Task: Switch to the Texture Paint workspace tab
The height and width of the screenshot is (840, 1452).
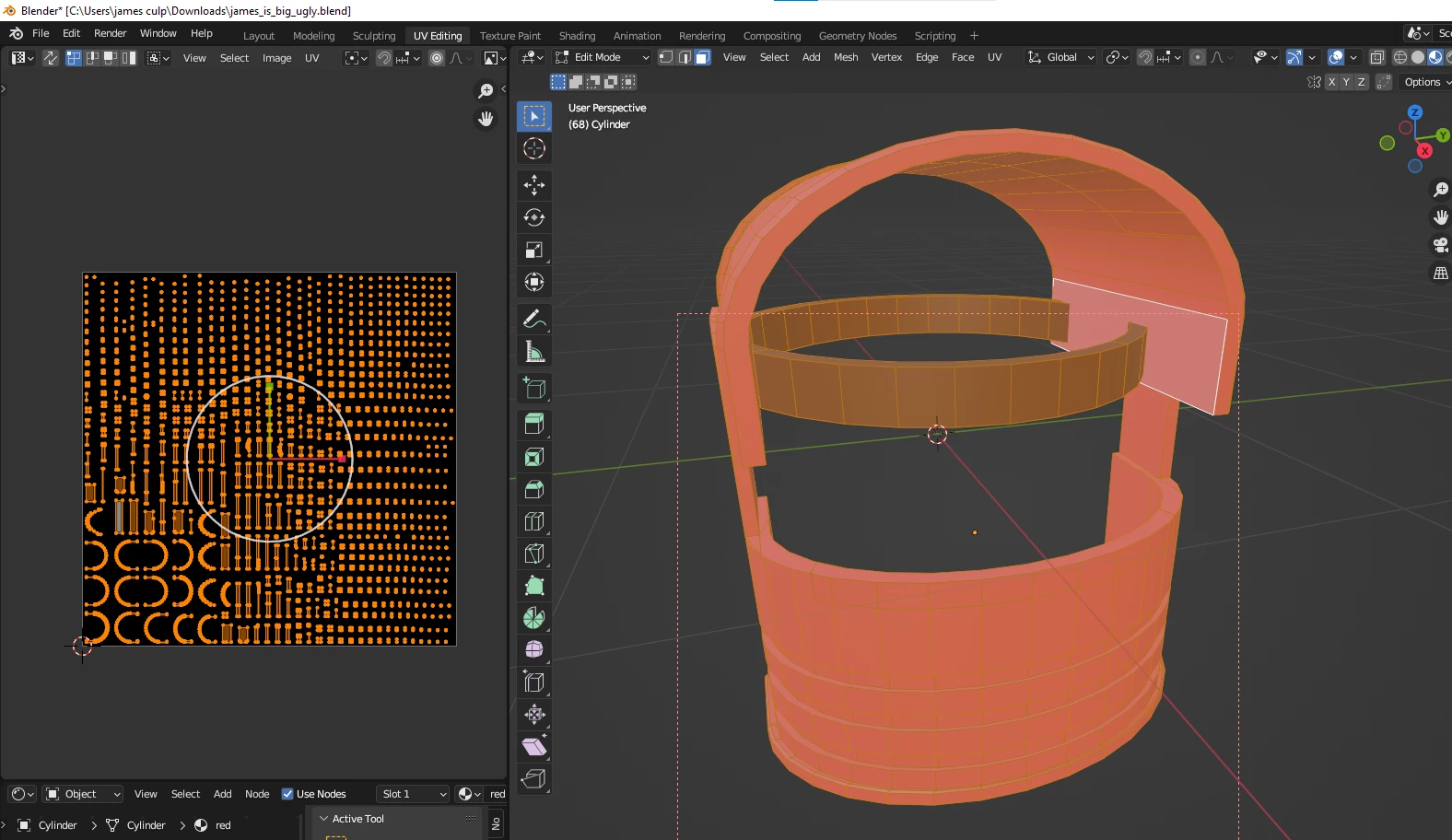Action: click(509, 36)
